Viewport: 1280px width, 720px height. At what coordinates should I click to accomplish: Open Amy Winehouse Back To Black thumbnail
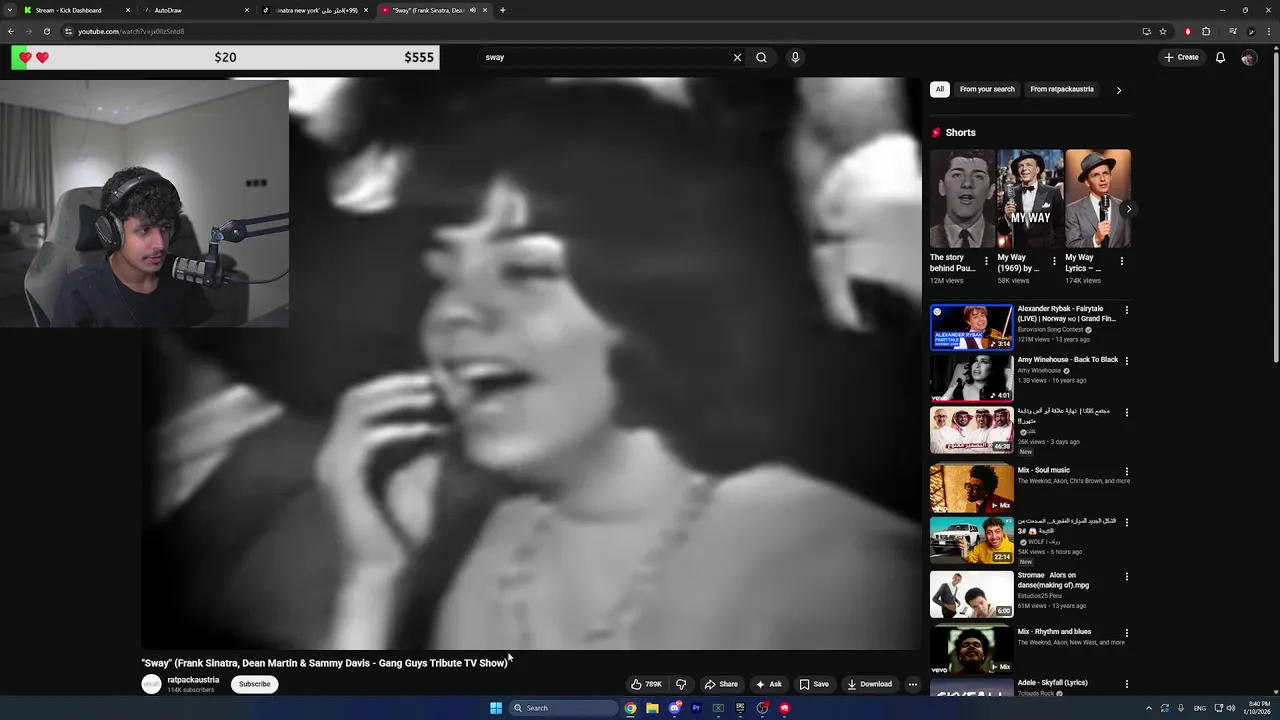point(971,379)
